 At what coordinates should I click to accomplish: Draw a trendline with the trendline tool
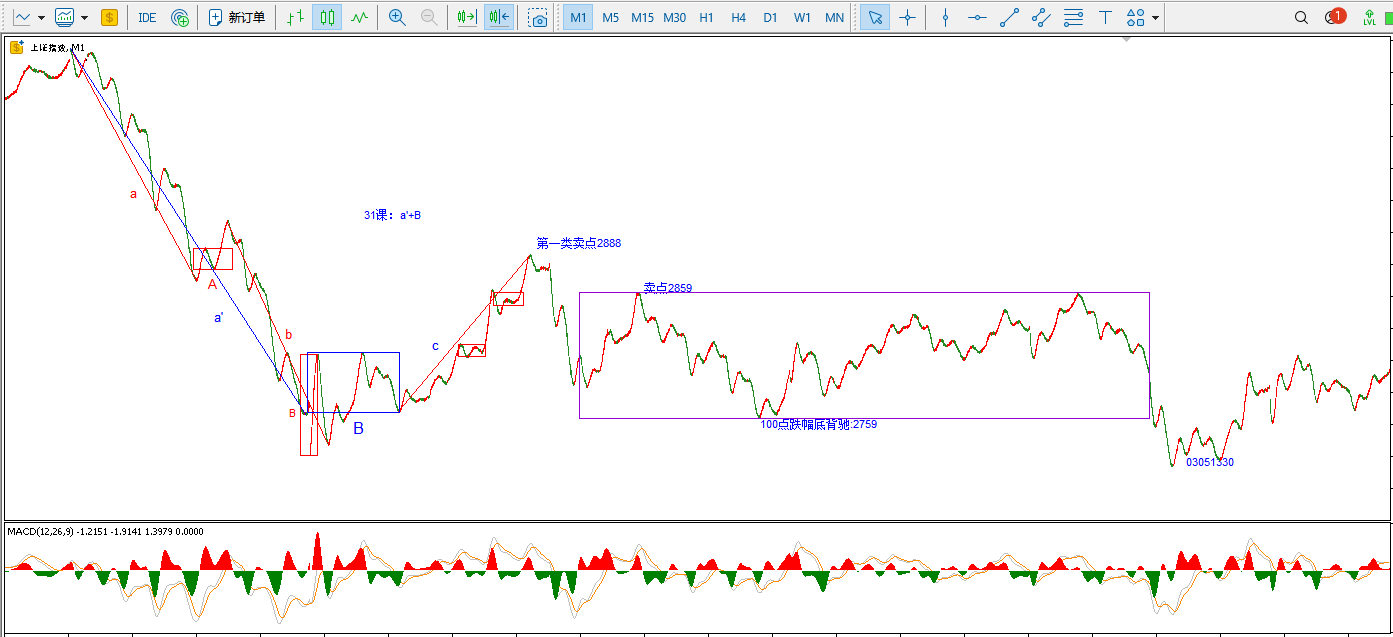[1010, 17]
